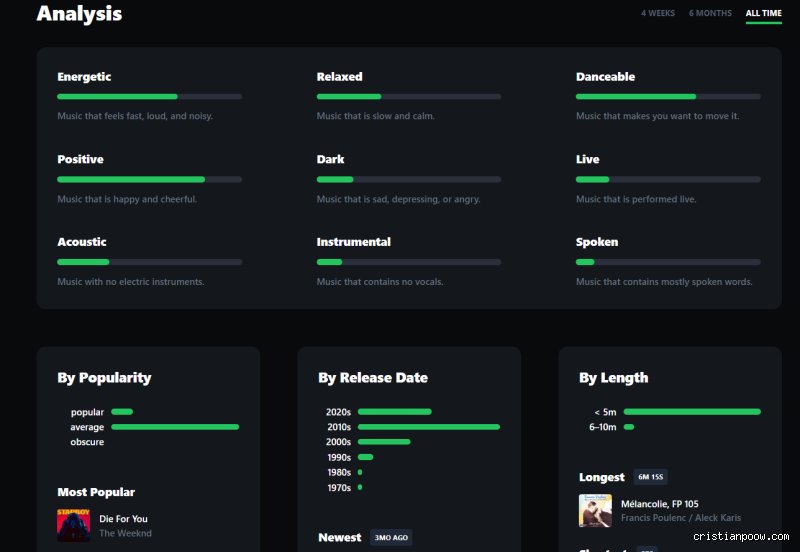Open Francis Poulenc / Aleck Karis artist link

pos(681,518)
